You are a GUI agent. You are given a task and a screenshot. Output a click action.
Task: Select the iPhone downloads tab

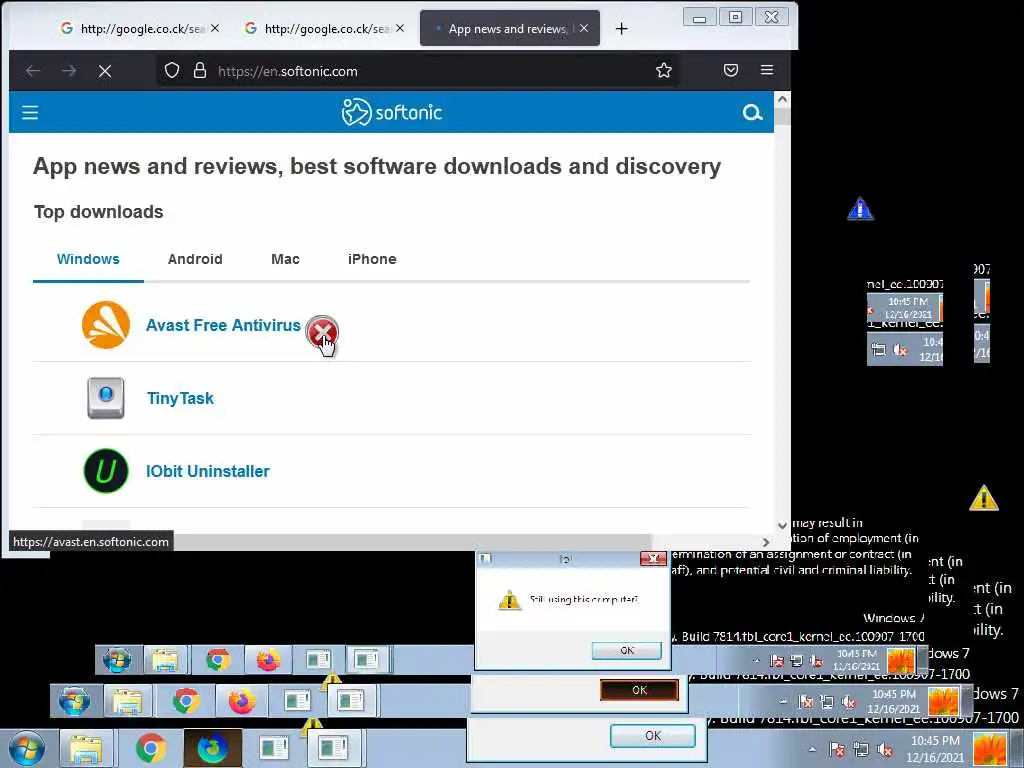click(x=372, y=259)
